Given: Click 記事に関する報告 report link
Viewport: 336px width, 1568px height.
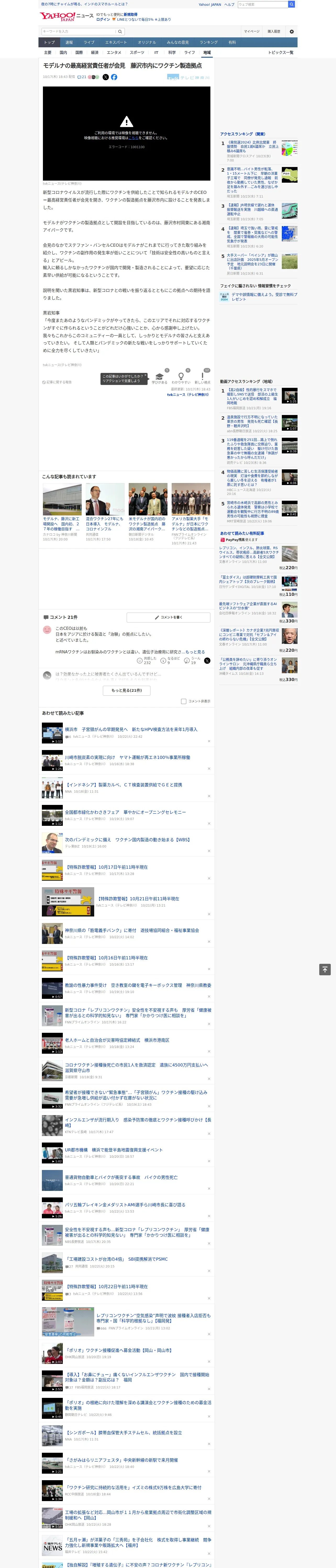Looking at the screenshot, I should pyautogui.click(x=57, y=382).
